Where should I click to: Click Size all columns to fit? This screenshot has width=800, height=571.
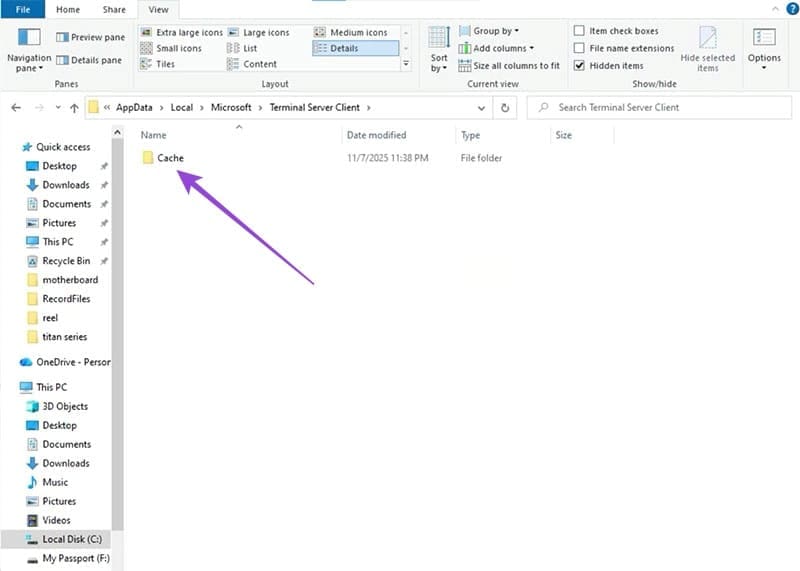[509, 66]
